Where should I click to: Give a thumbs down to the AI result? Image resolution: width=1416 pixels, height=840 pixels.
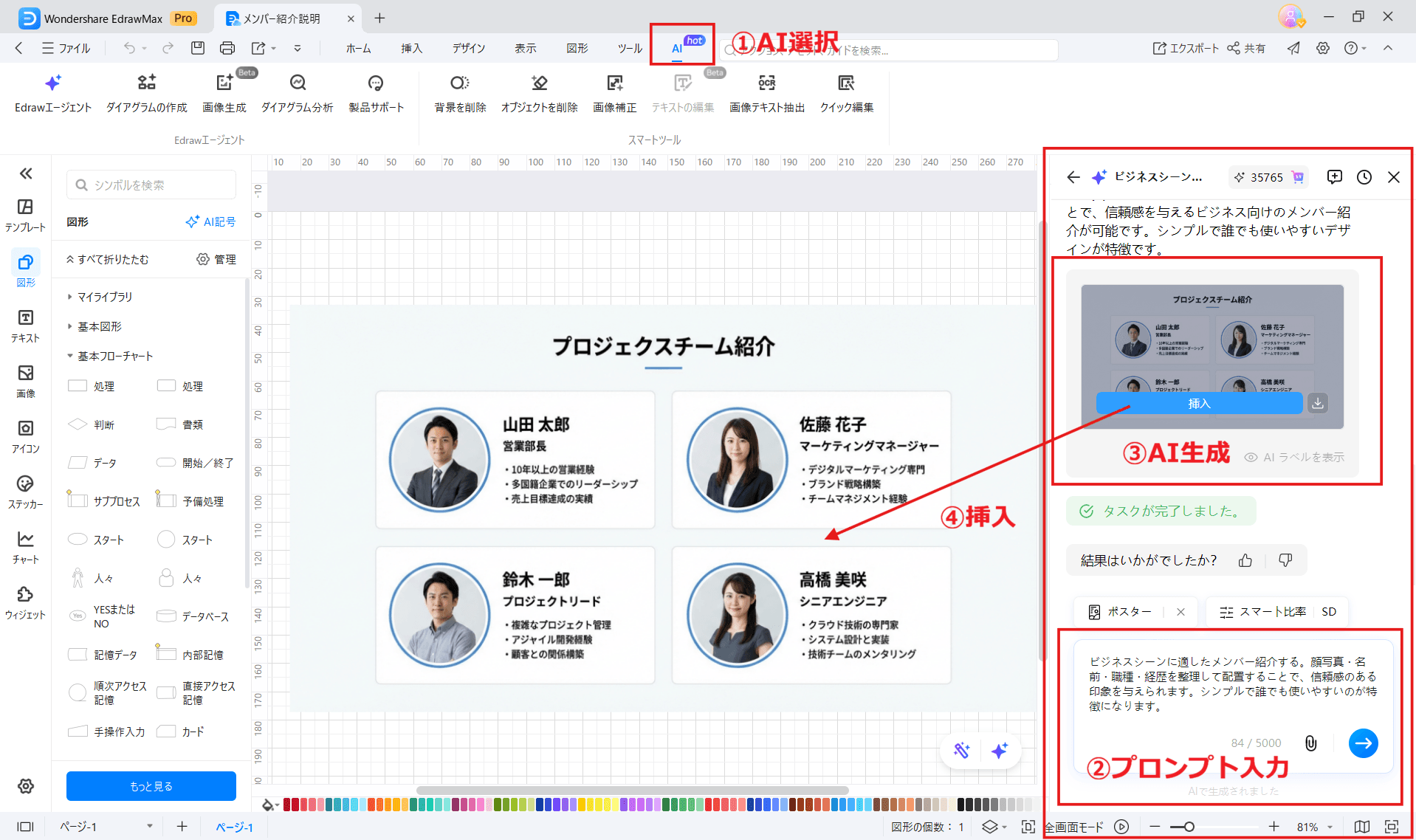[x=1285, y=560]
